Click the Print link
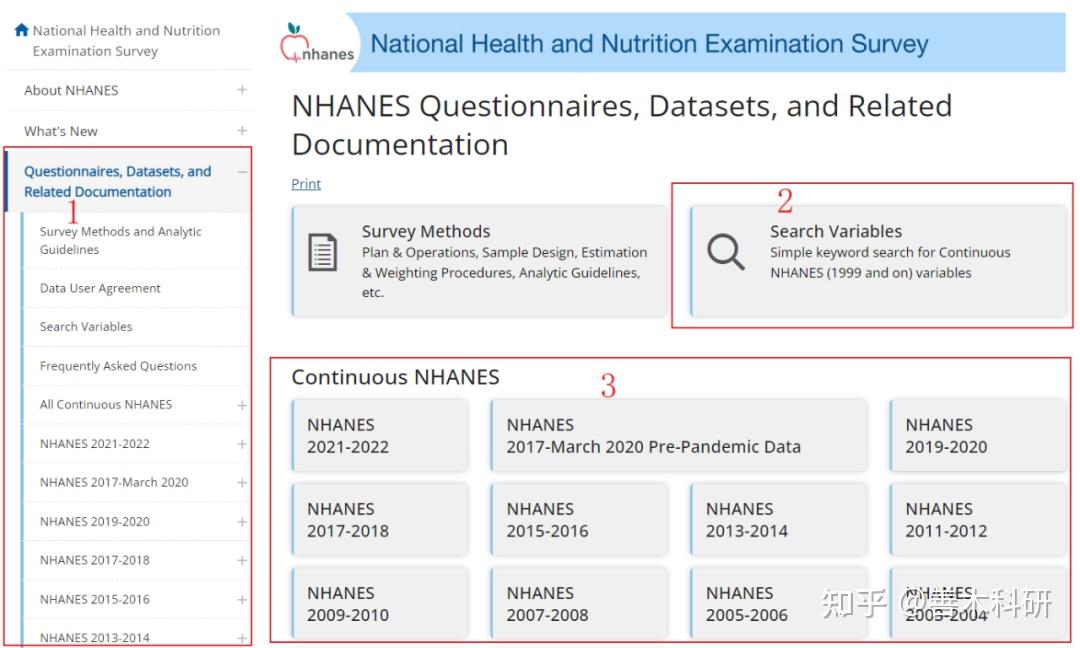 (x=305, y=183)
